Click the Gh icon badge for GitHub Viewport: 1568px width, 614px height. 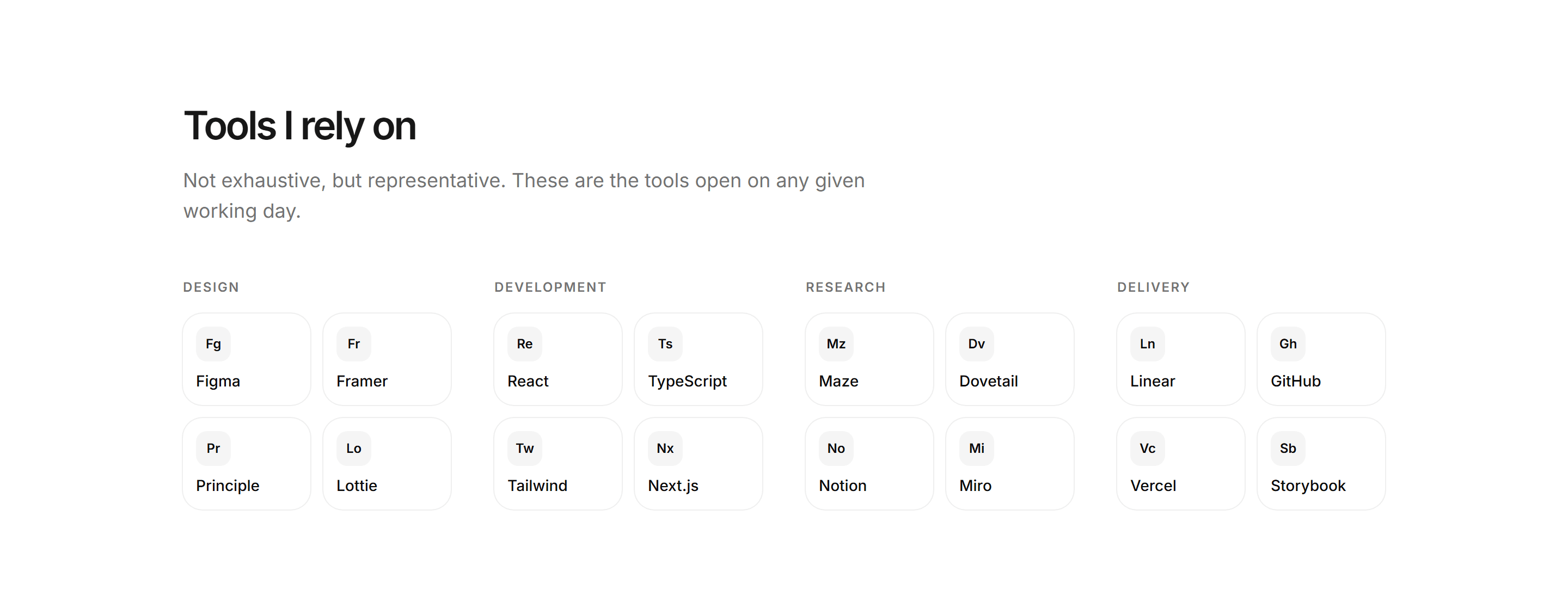pos(1288,344)
